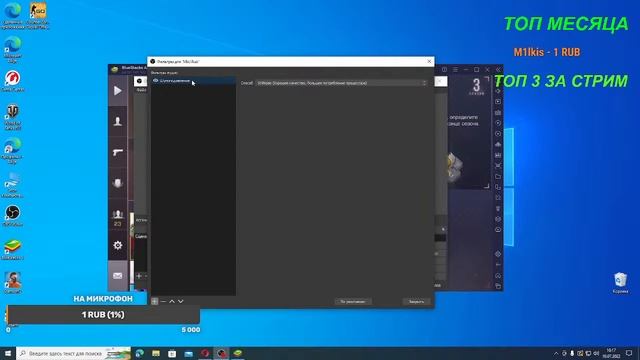Open the Windows Start menu
The image size is (640, 360).
8,353
